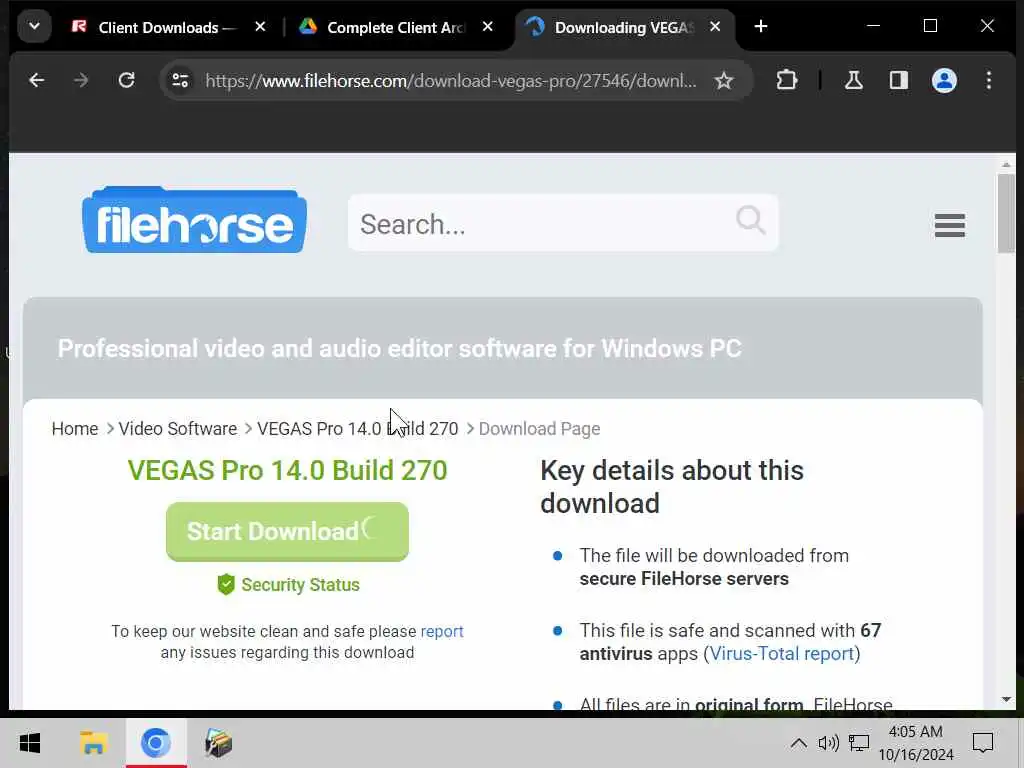This screenshot has width=1024, height=768.
Task: Open the Windows Start menu
Action: click(30, 743)
